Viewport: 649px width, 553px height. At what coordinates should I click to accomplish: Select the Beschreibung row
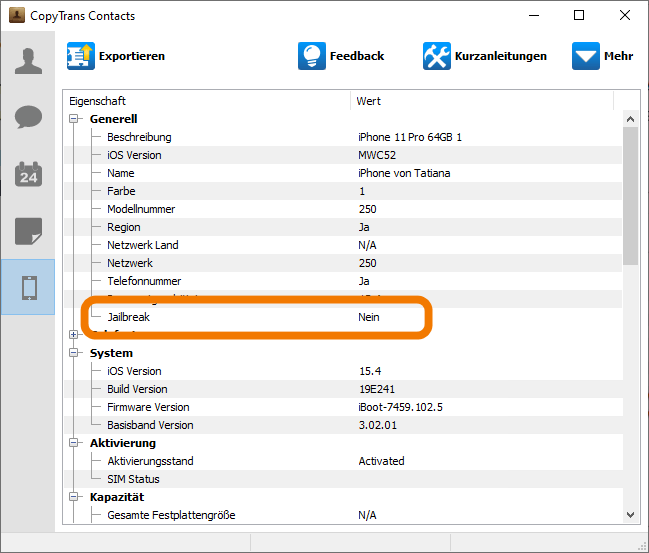[x=343, y=137]
